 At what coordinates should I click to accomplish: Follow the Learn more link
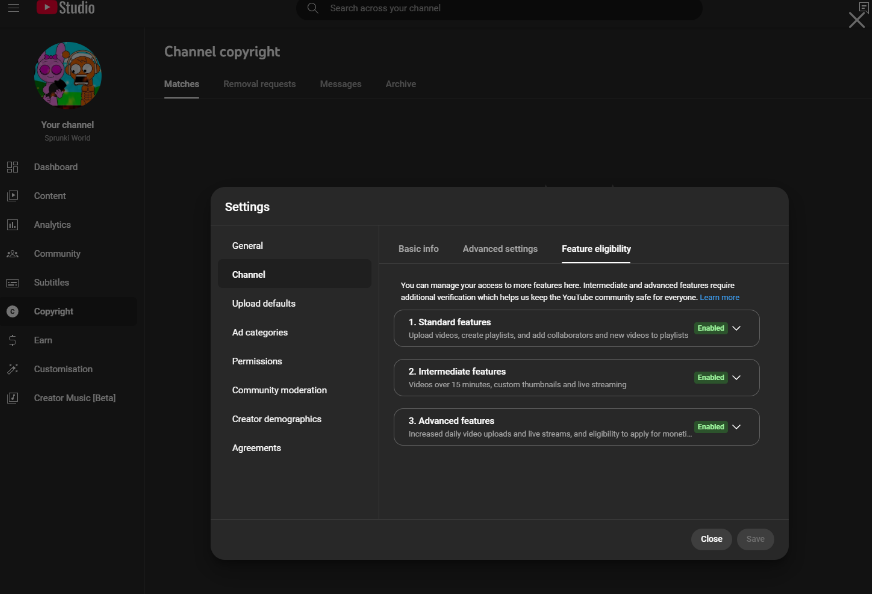click(x=719, y=298)
